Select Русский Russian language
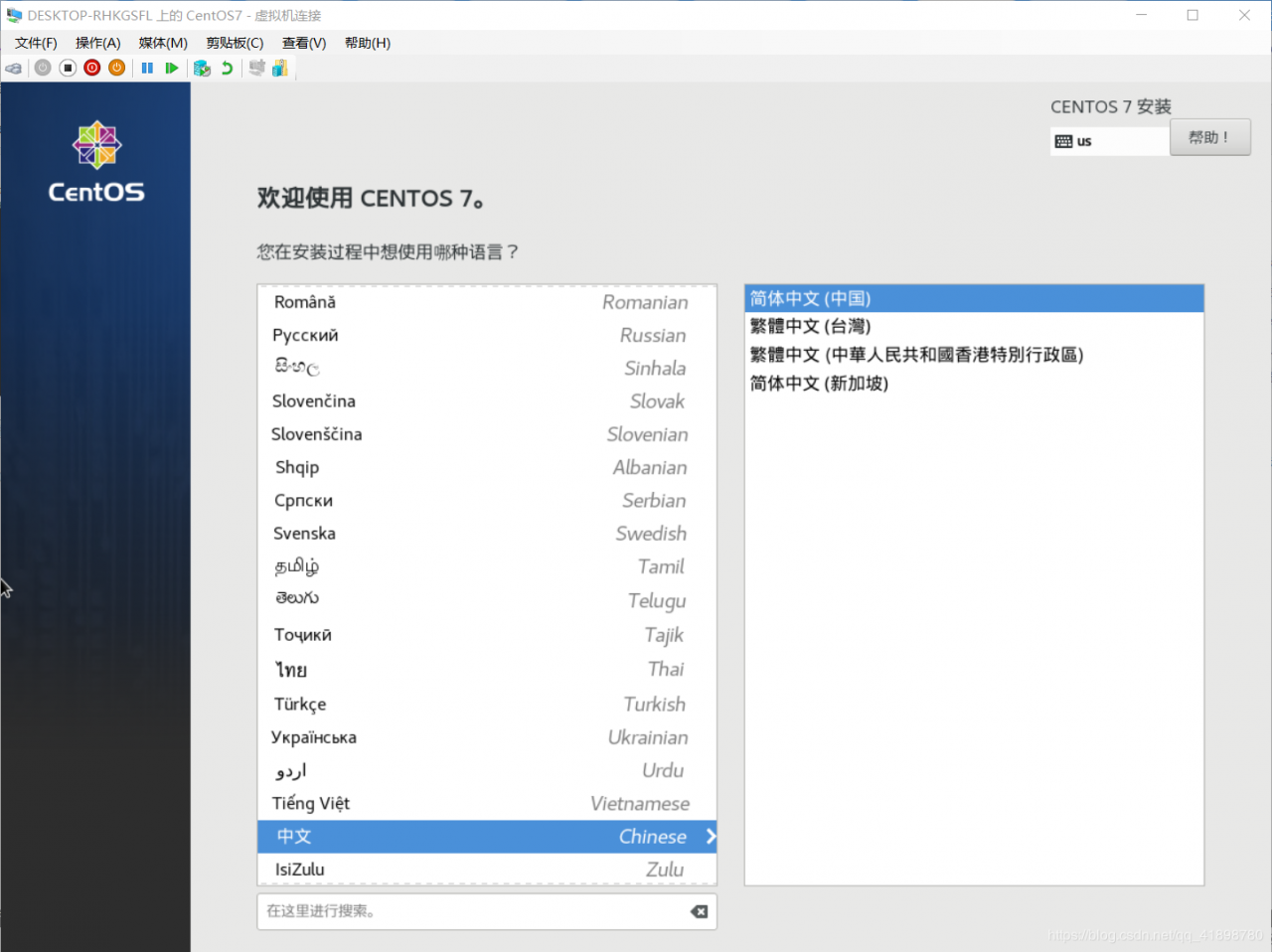Screen dimensions: 1272x952 [x=487, y=335]
